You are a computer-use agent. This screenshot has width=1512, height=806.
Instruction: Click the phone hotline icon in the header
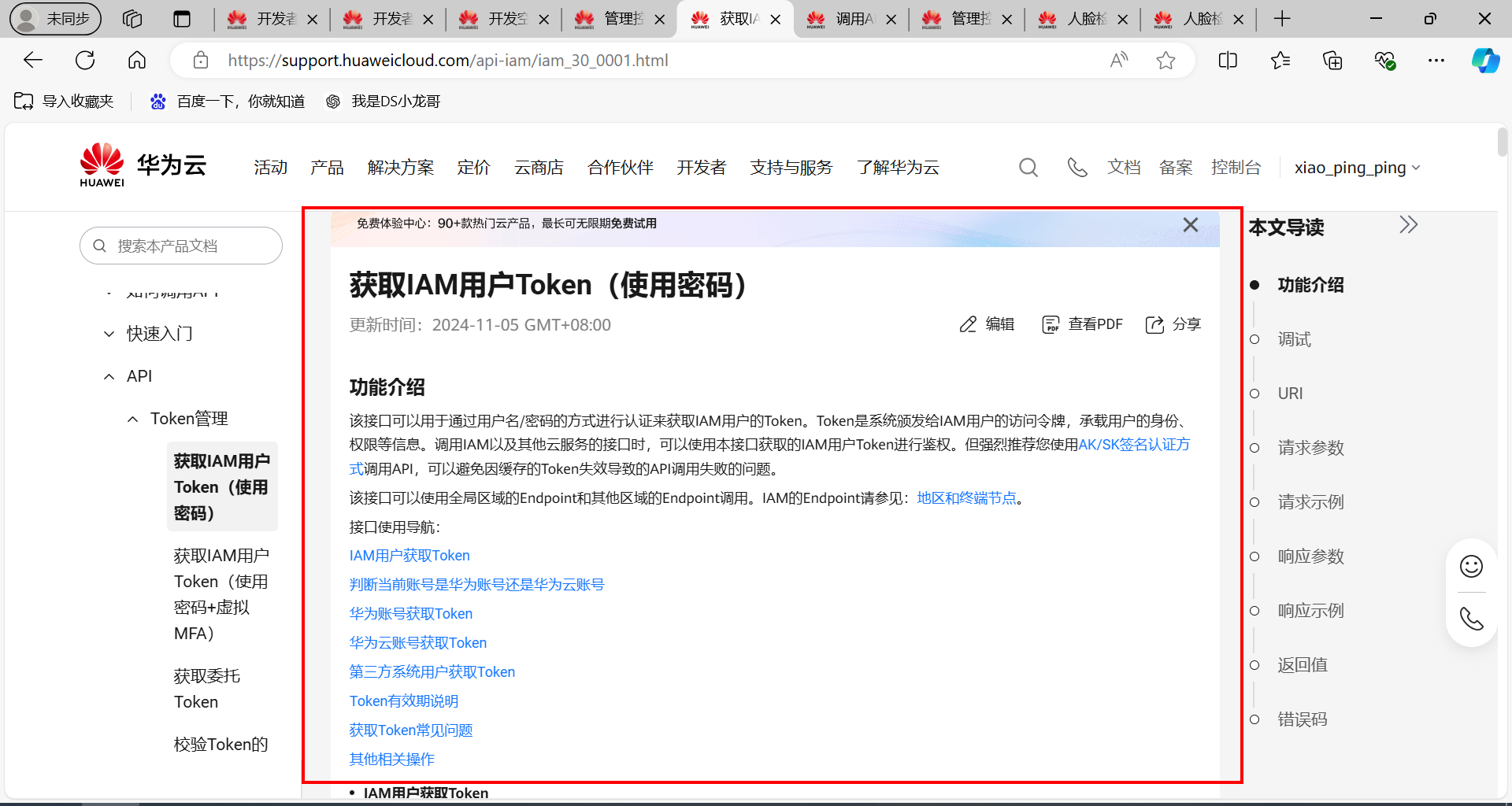(x=1077, y=167)
